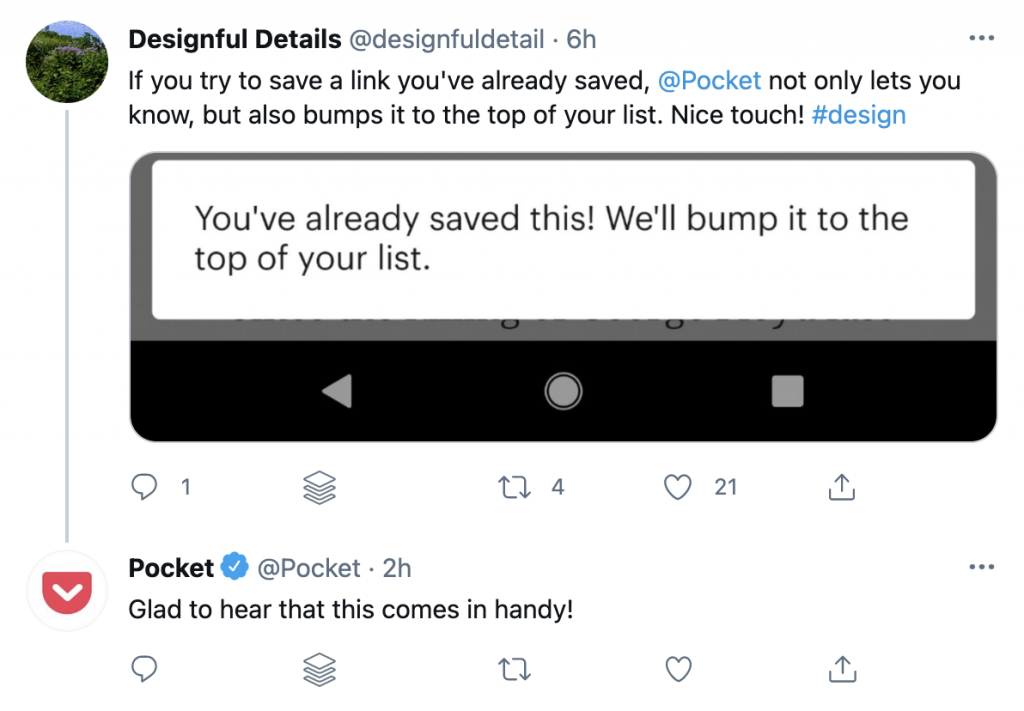Click Pocket's red logo avatar
Screen dimensions: 1024x711
(67, 591)
